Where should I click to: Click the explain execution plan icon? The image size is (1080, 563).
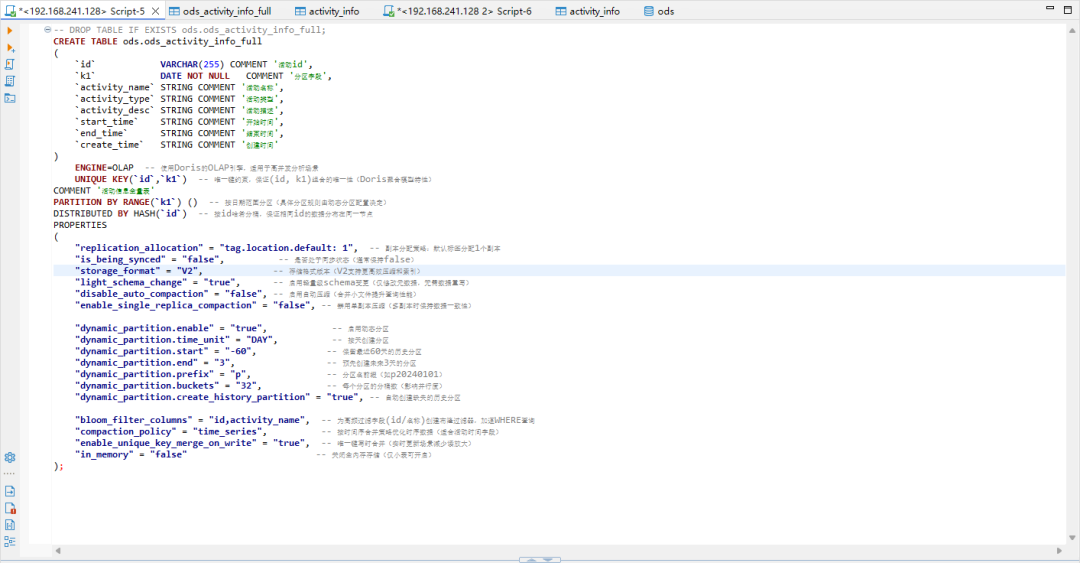click(x=10, y=81)
